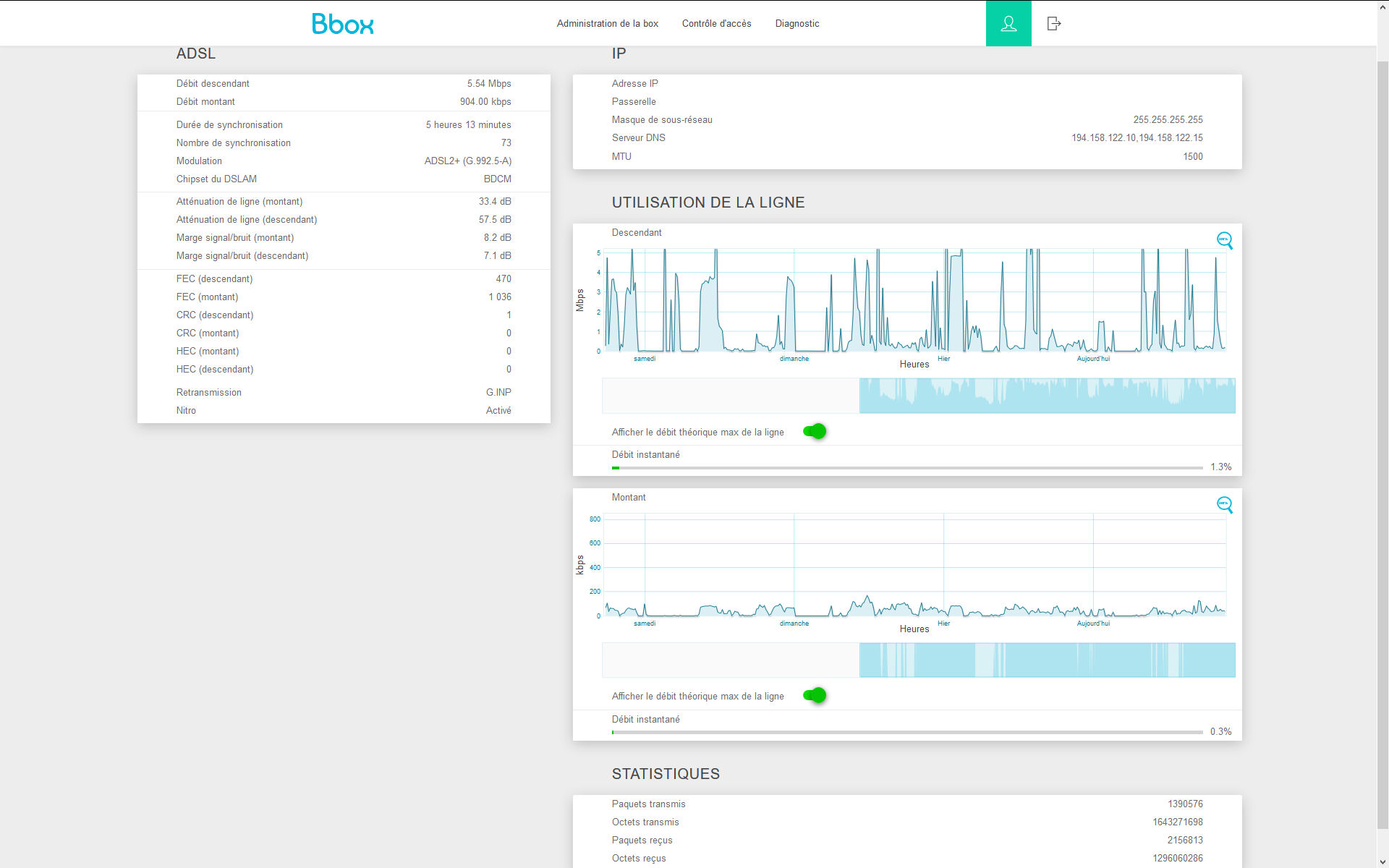Click the 'dimanche' marker on Descendant graph
The height and width of the screenshot is (868, 1389).
tap(794, 359)
